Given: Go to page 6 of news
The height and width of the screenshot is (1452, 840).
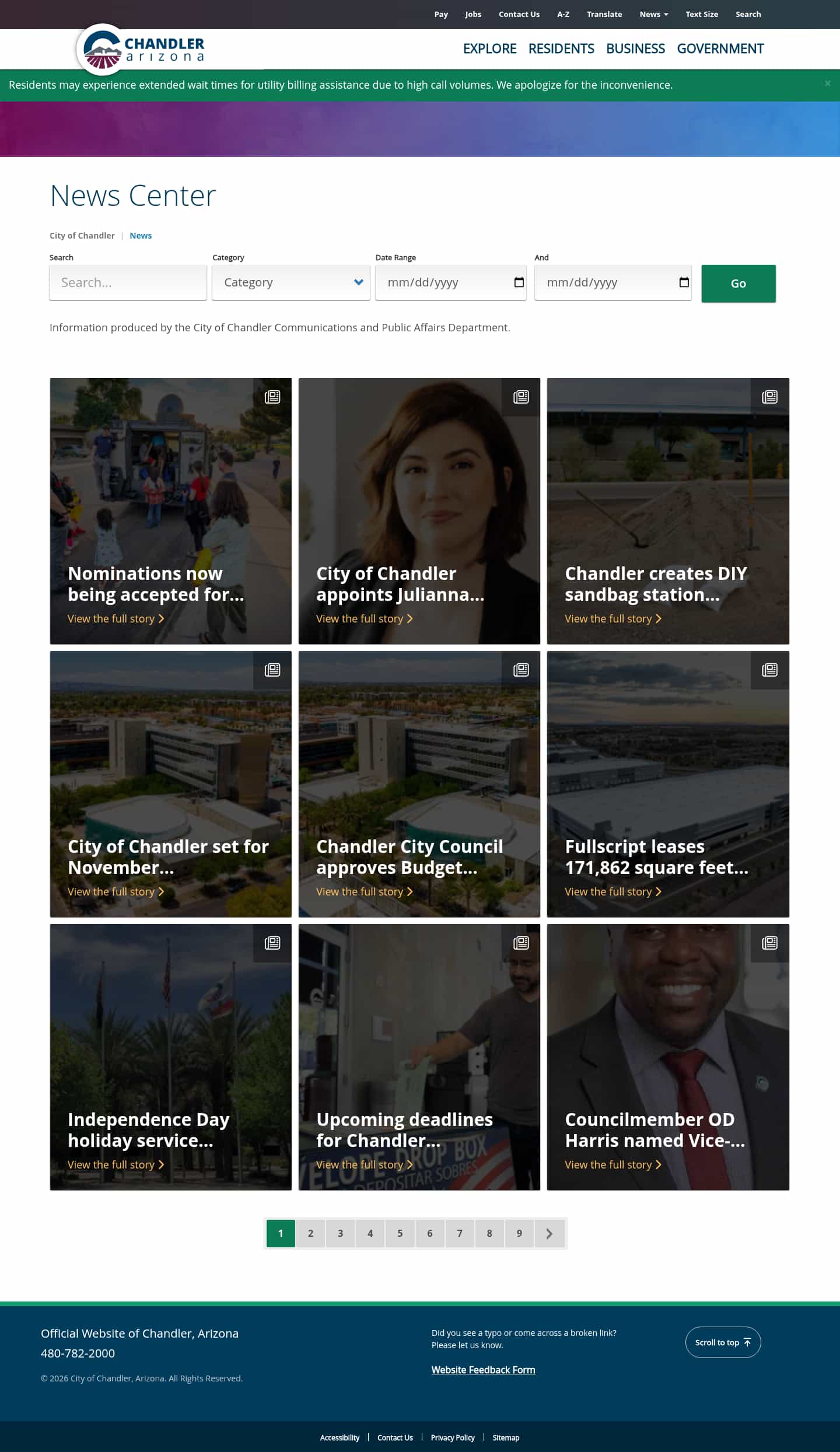Looking at the screenshot, I should click(429, 1233).
